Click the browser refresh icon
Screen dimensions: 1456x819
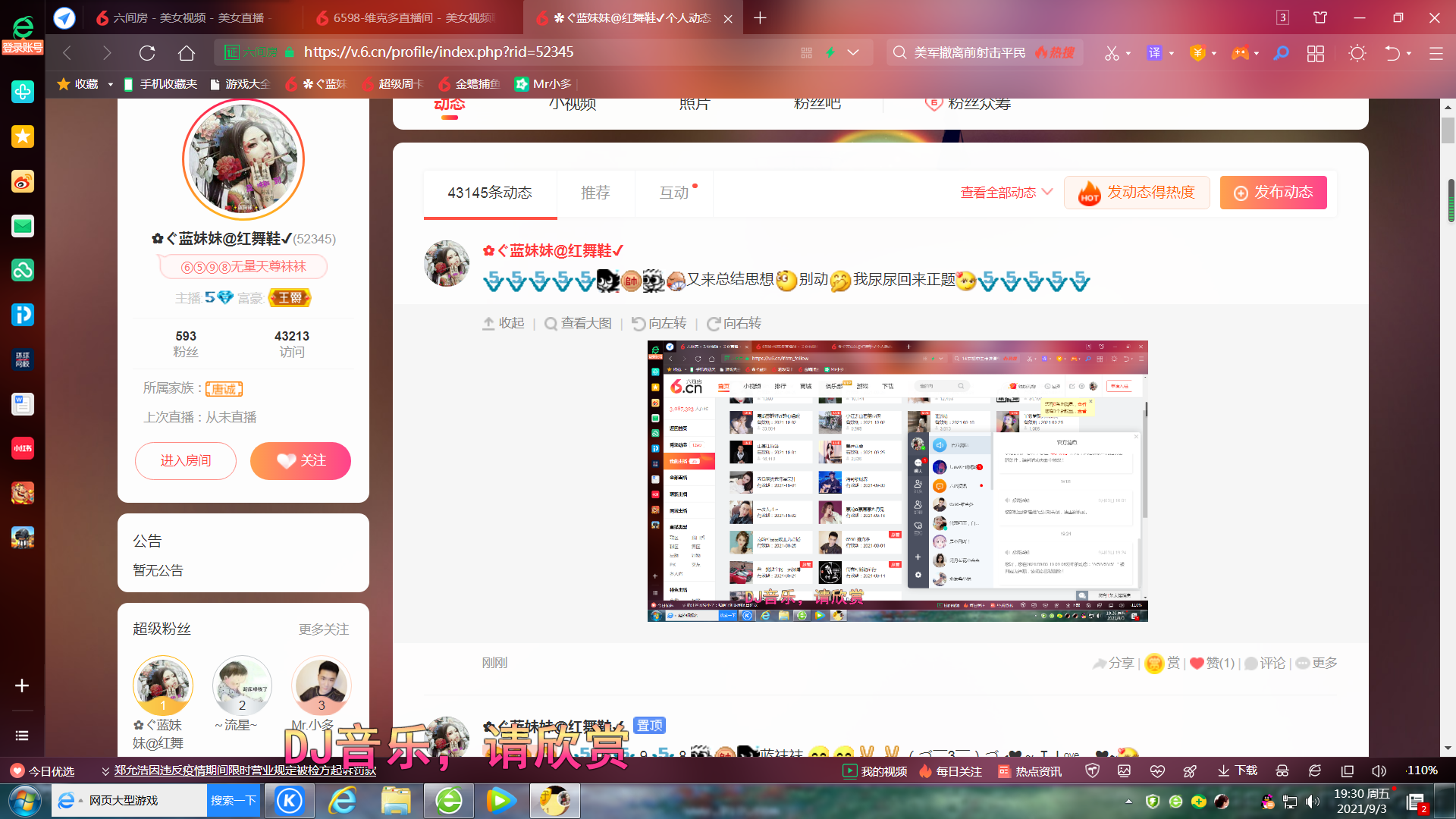147,53
